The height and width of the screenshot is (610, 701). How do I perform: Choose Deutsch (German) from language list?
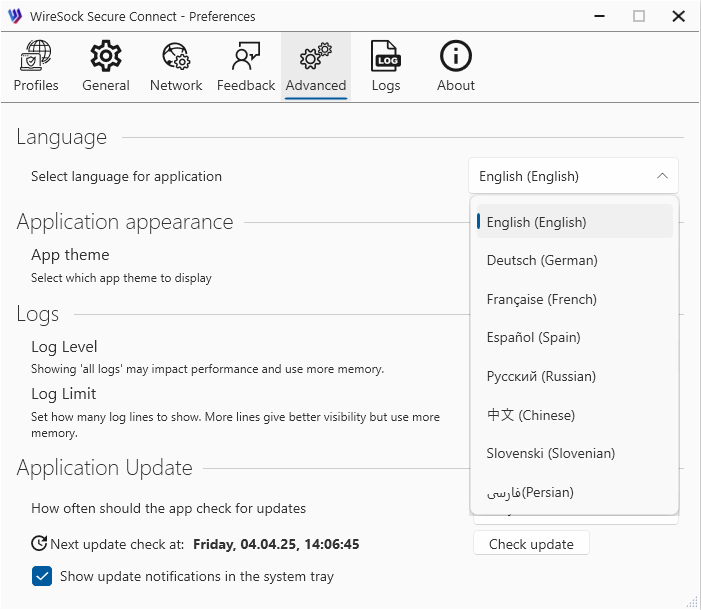tap(574, 260)
